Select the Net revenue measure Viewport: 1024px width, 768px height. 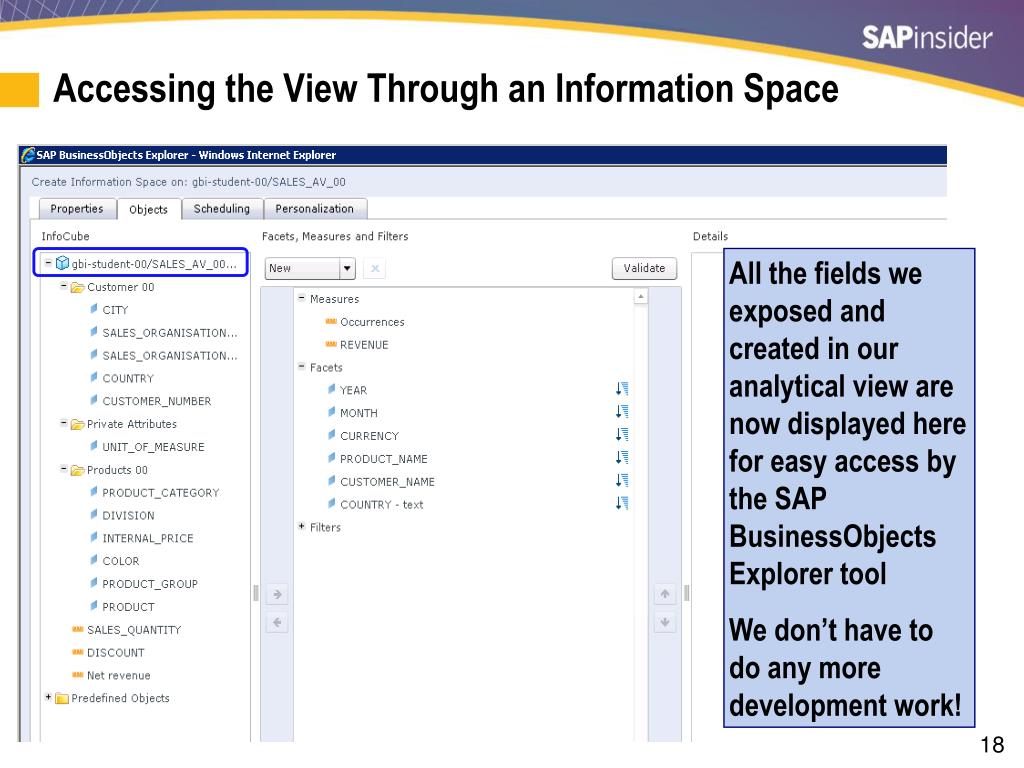[x=118, y=675]
